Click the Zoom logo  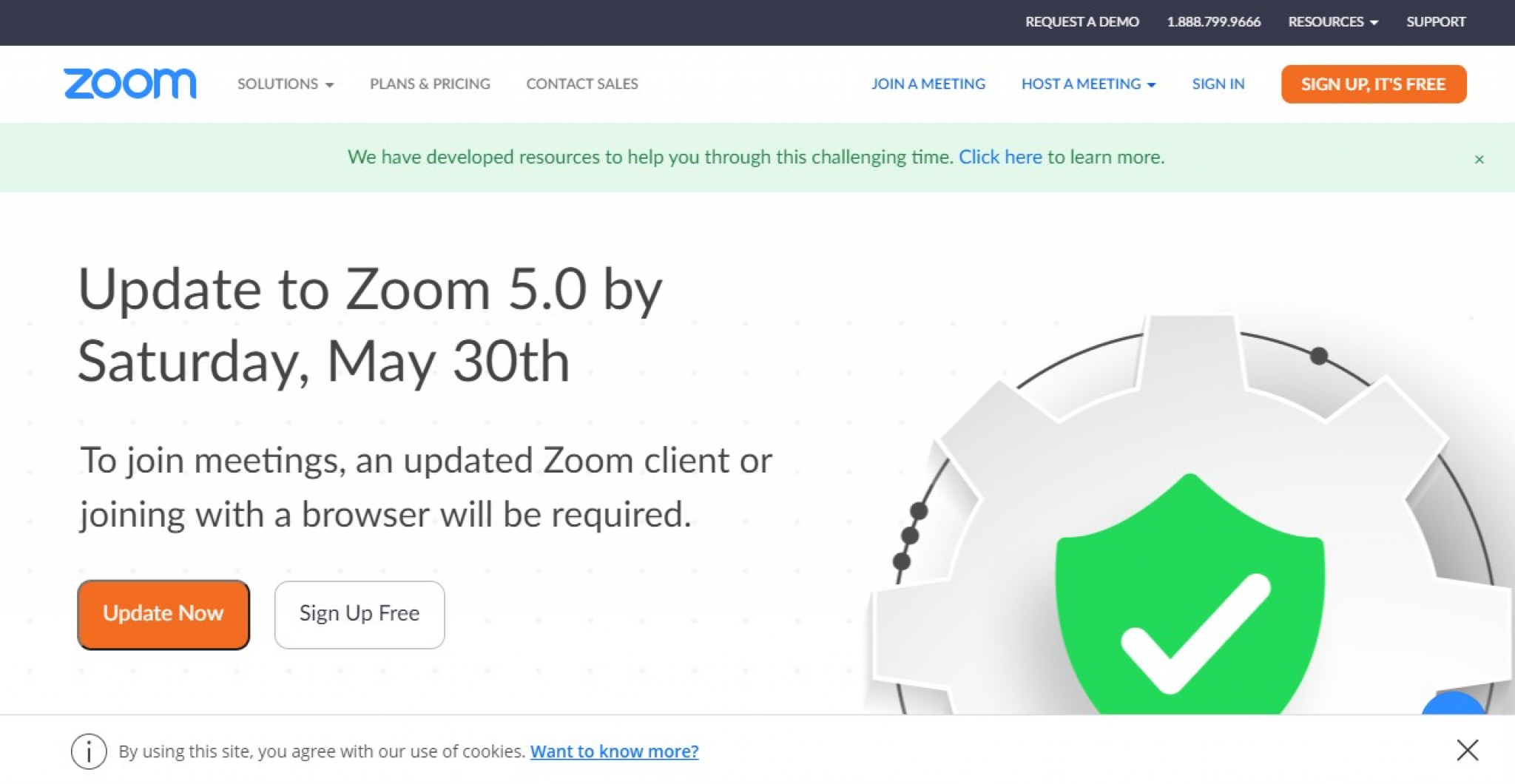129,84
